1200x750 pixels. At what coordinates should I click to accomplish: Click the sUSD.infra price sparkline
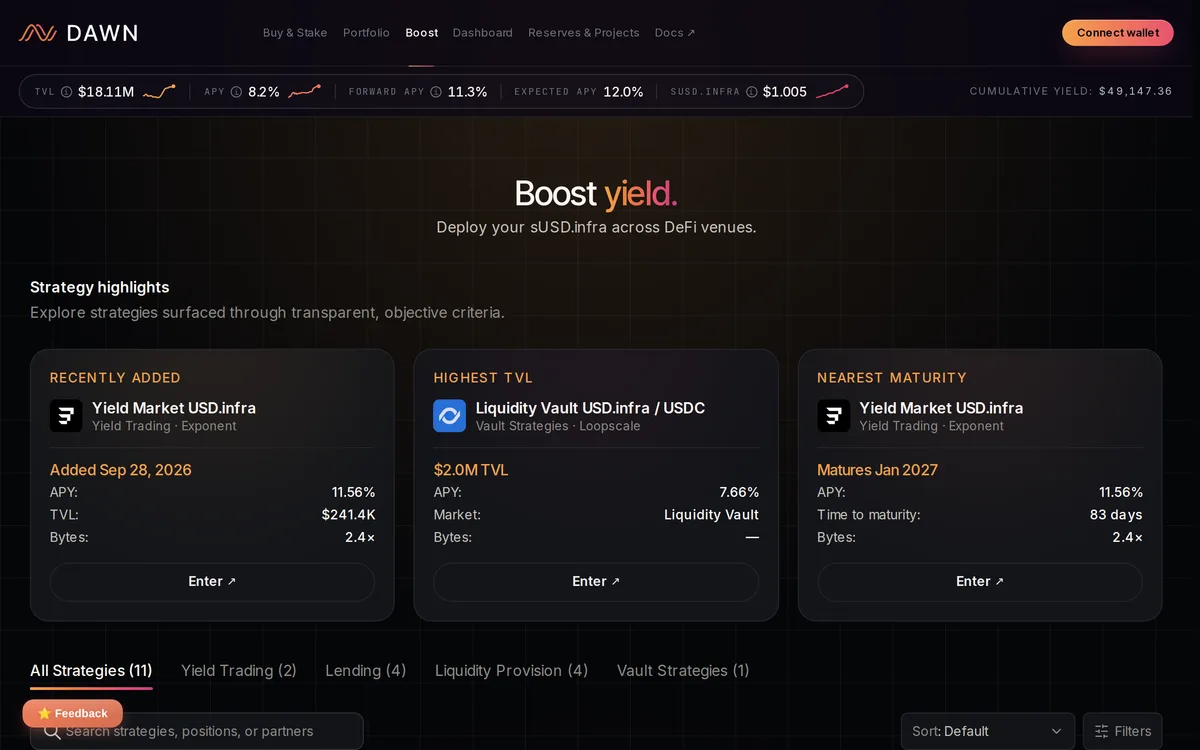[x=832, y=92]
